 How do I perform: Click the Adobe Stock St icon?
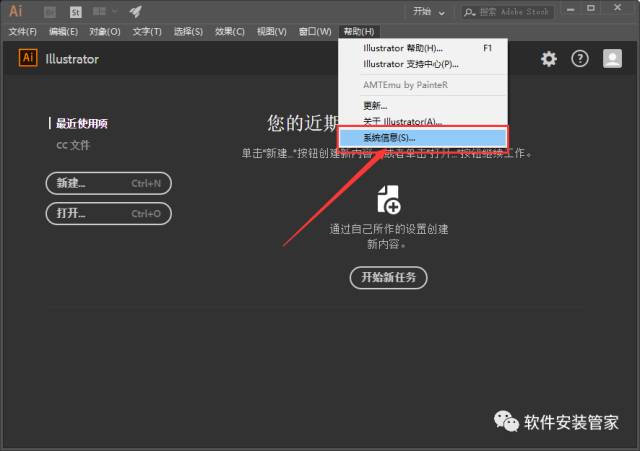click(76, 12)
